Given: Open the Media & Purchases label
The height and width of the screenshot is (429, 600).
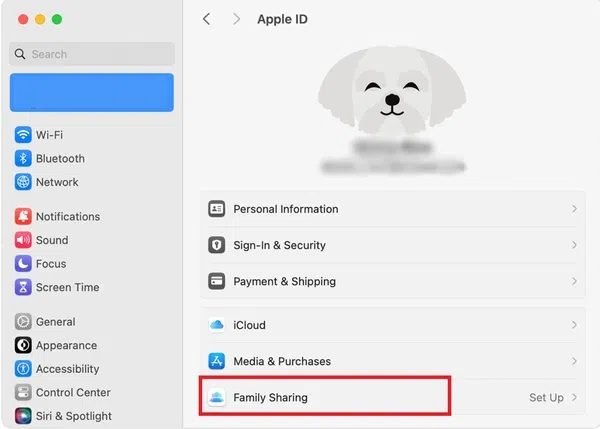Looking at the screenshot, I should pos(282,361).
